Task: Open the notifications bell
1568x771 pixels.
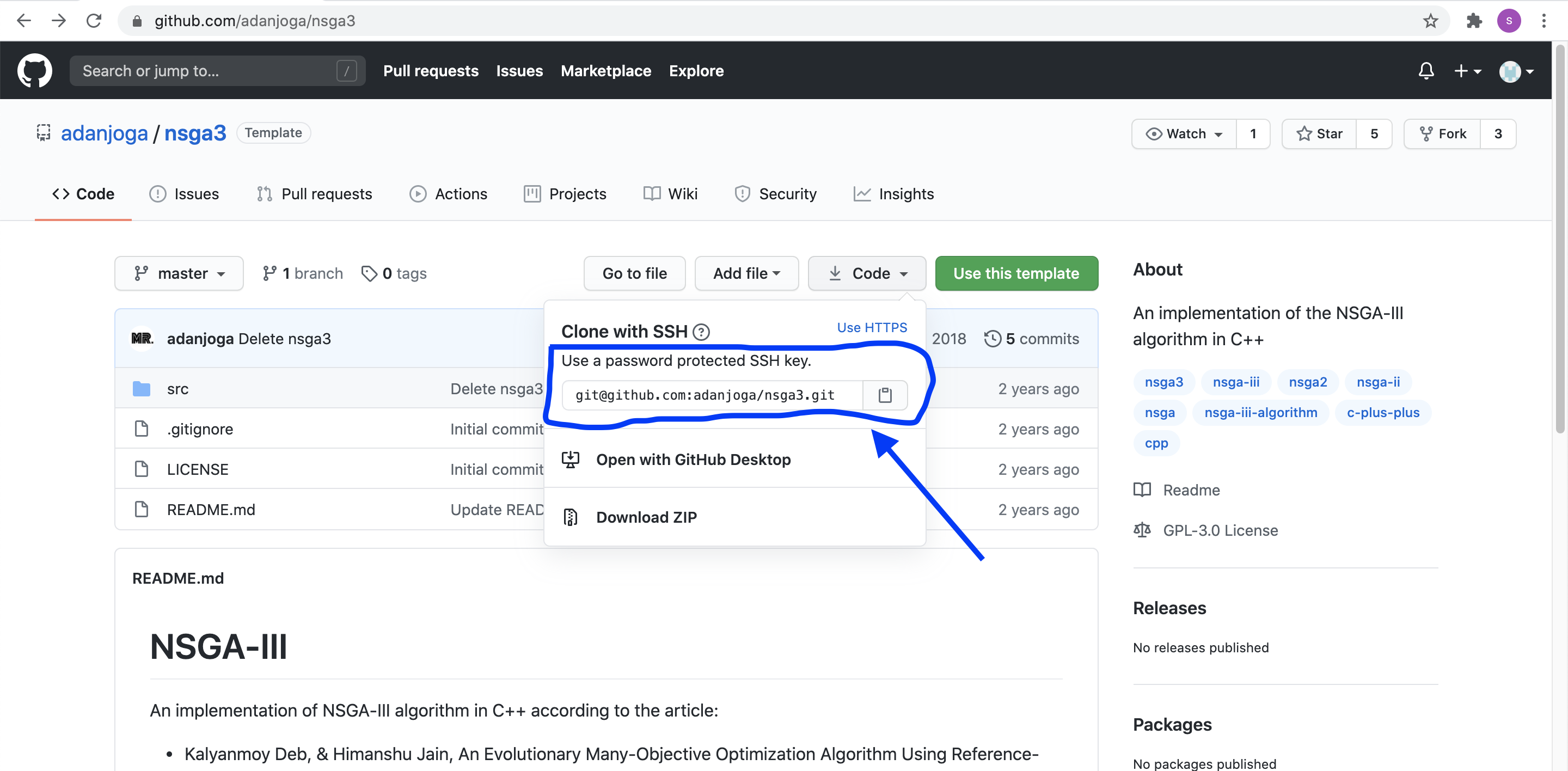Action: (x=1425, y=71)
